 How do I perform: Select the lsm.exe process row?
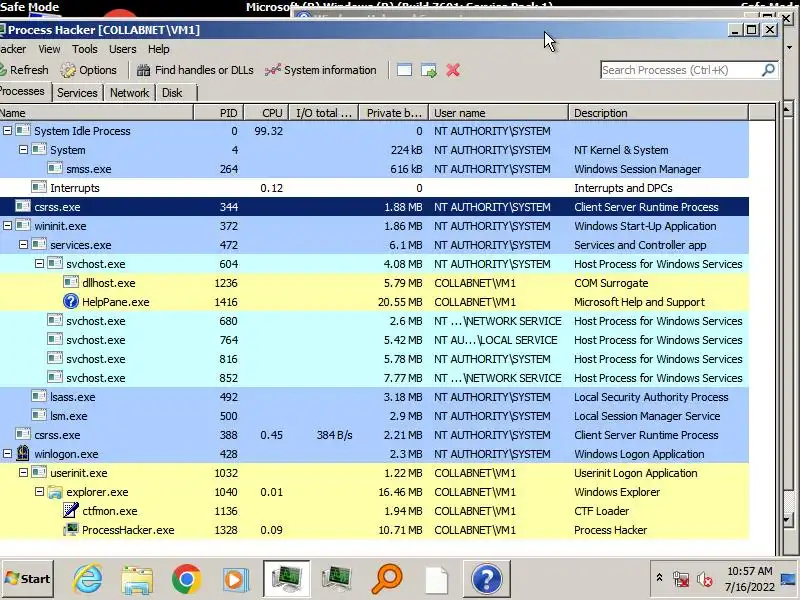coord(374,416)
